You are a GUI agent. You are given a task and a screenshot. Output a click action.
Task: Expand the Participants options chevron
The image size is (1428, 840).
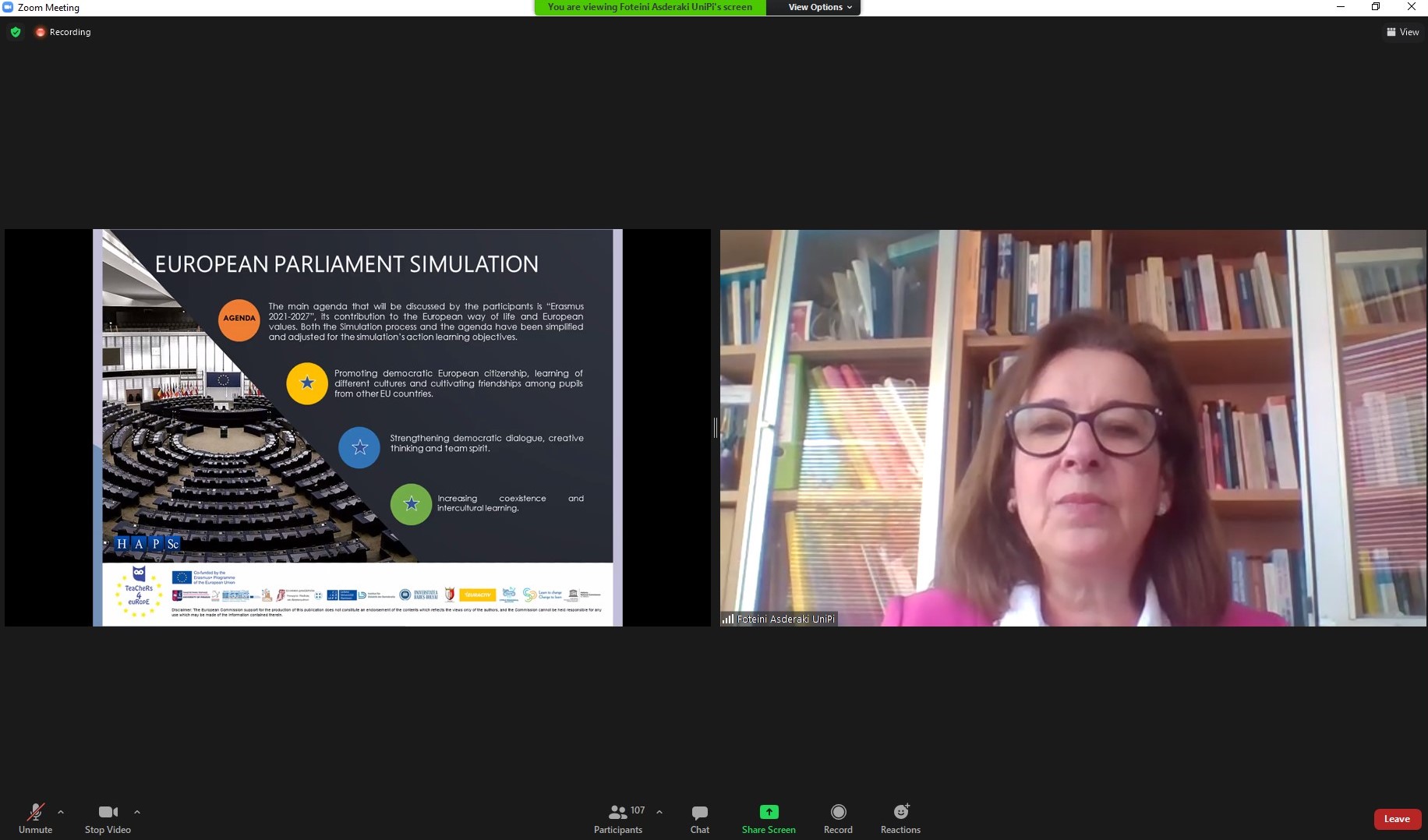coord(659,812)
